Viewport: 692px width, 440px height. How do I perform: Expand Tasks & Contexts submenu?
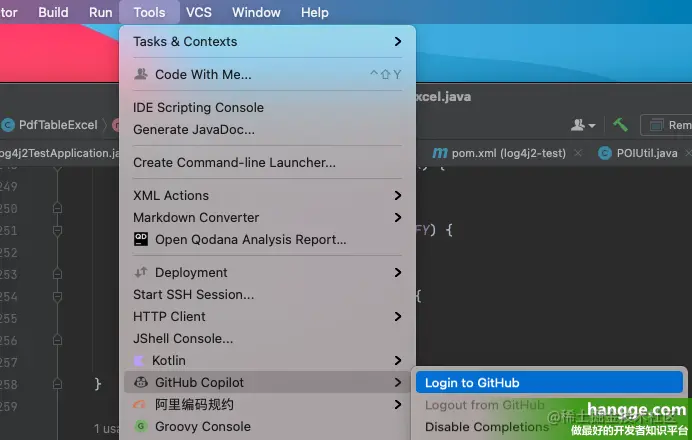(267, 41)
